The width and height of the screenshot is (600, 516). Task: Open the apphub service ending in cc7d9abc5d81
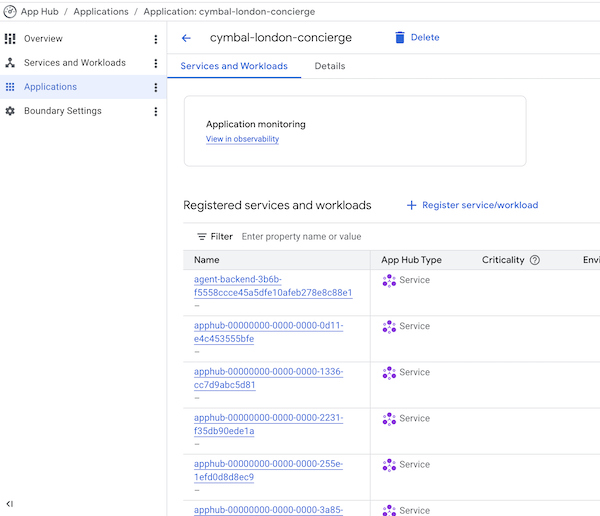click(x=269, y=378)
